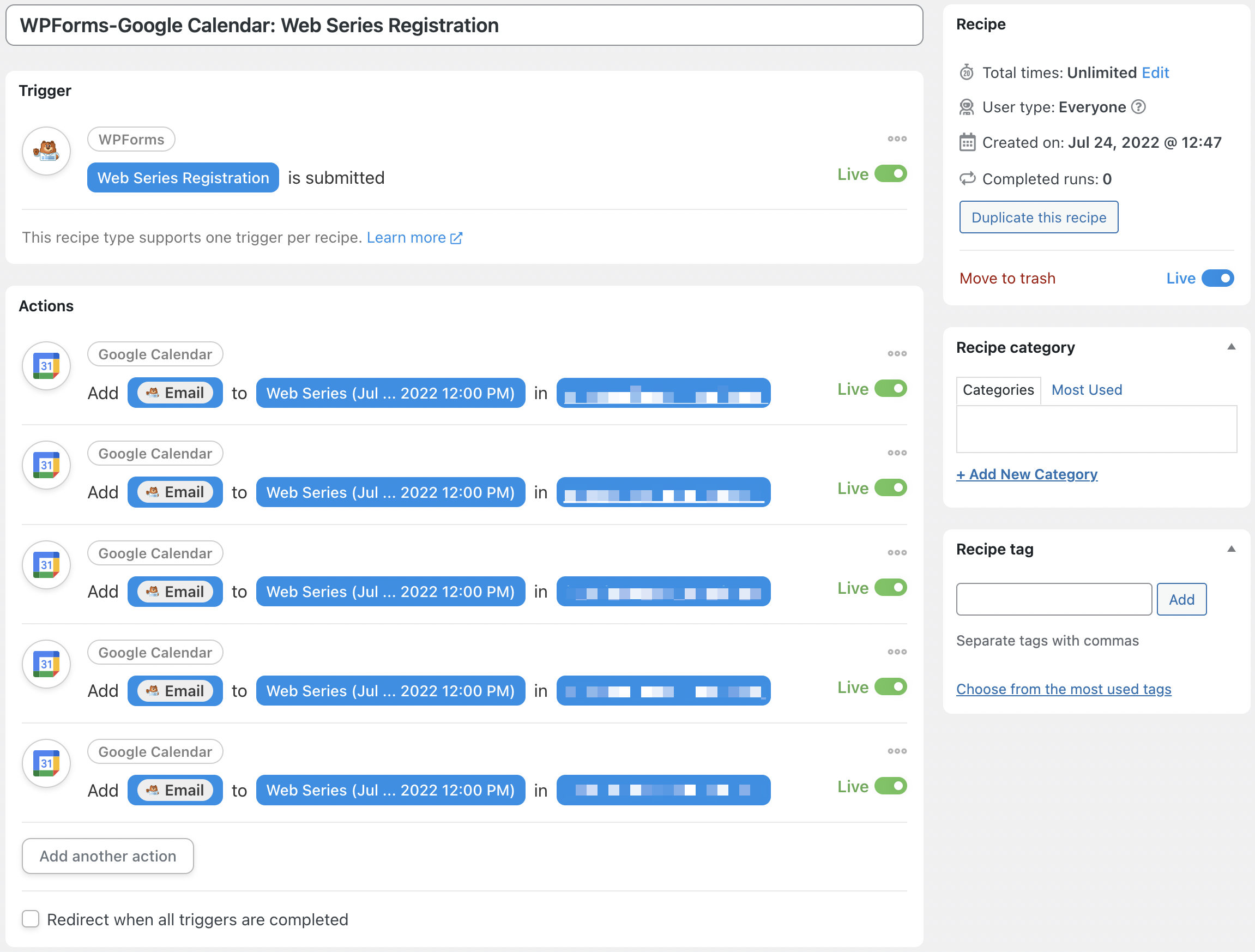Toggle fifth action's Live switch
This screenshot has width=1255, height=952.
point(891,786)
